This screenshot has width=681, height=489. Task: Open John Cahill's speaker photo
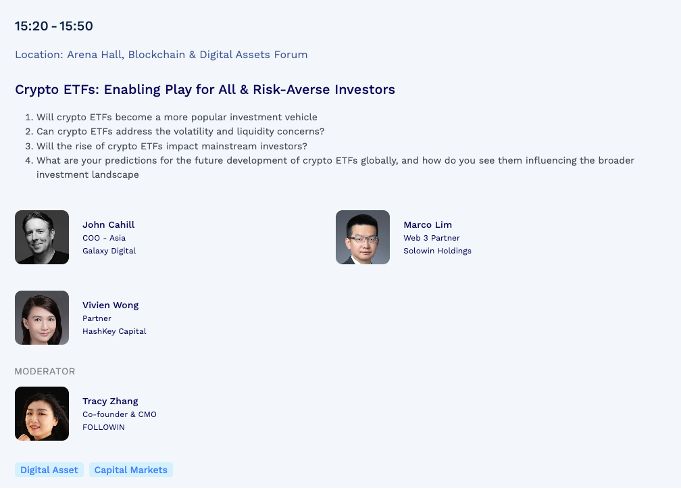42,237
